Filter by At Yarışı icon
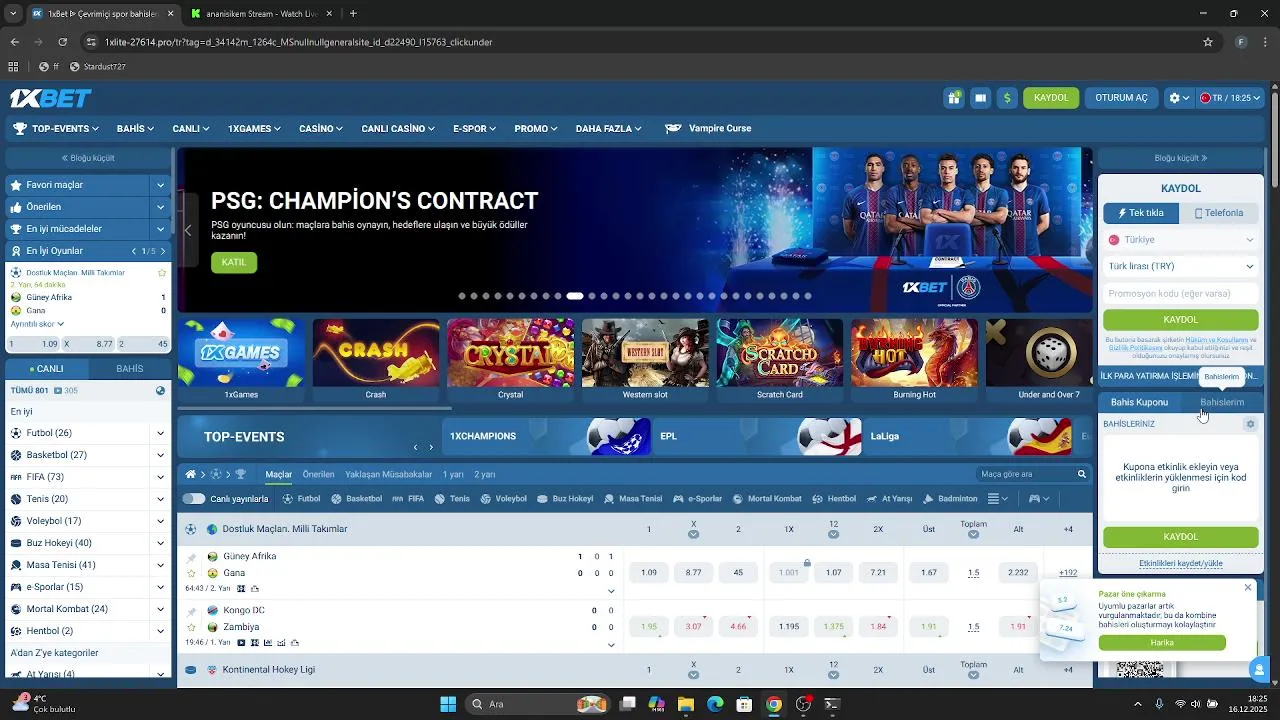This screenshot has height=720, width=1280. (890, 499)
